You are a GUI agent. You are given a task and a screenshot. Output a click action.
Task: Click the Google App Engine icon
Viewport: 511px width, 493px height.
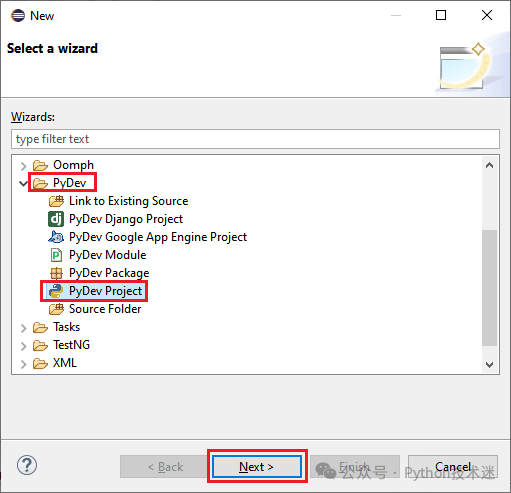[x=56, y=237]
